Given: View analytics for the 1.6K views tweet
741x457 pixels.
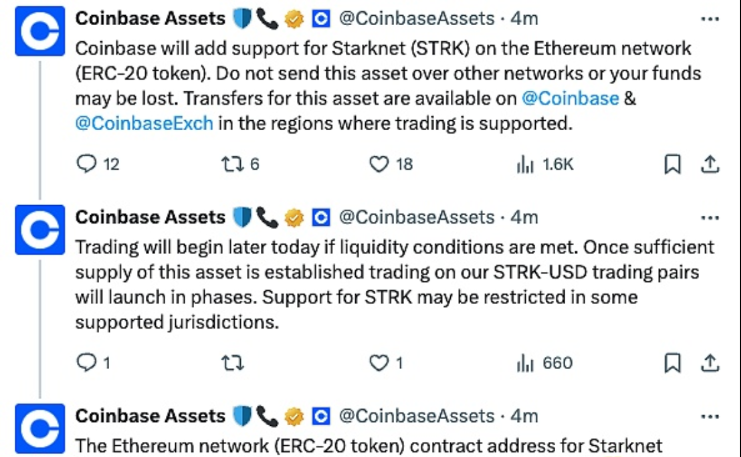Looking at the screenshot, I should [x=525, y=165].
